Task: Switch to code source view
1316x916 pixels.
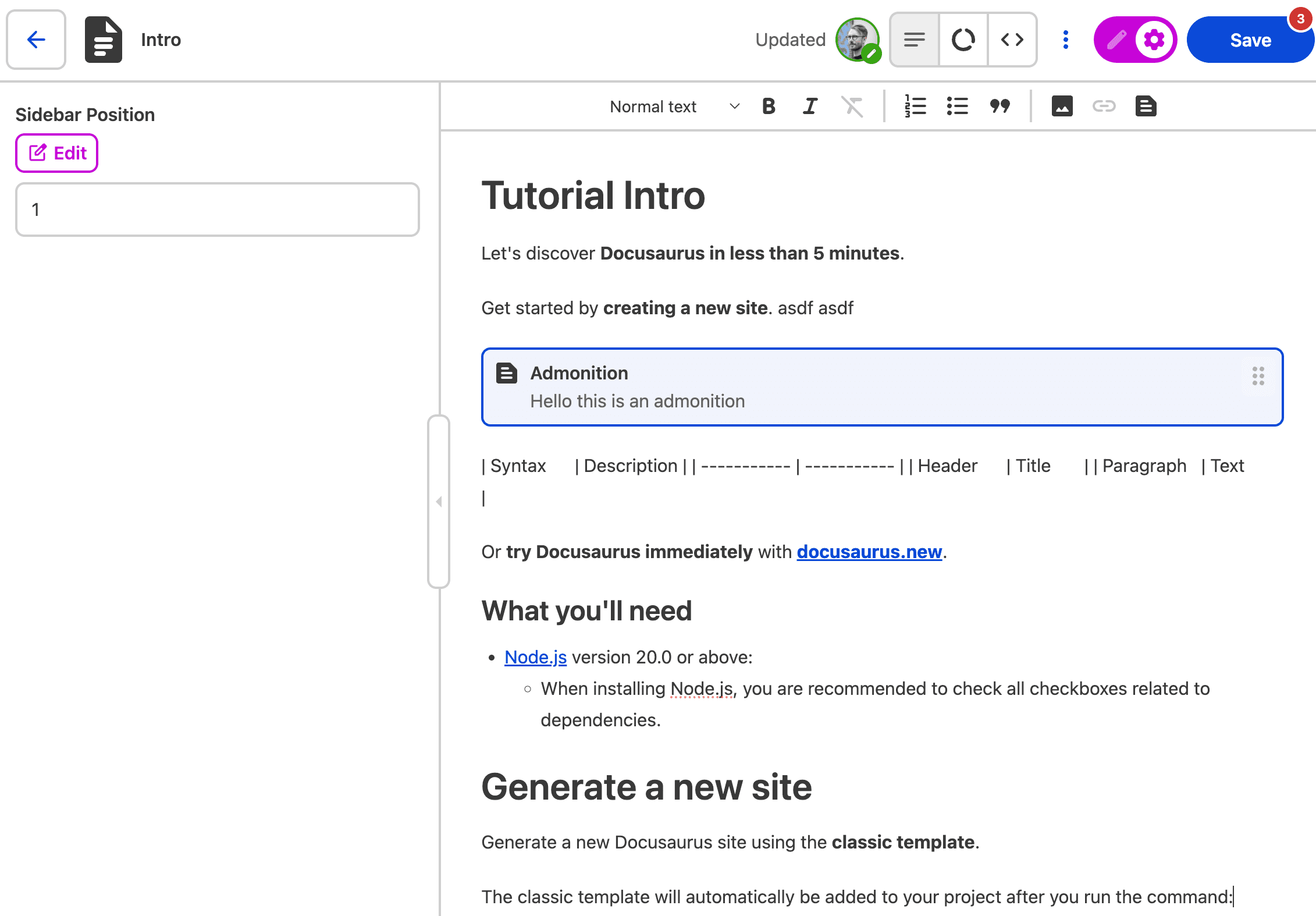Action: point(1012,40)
